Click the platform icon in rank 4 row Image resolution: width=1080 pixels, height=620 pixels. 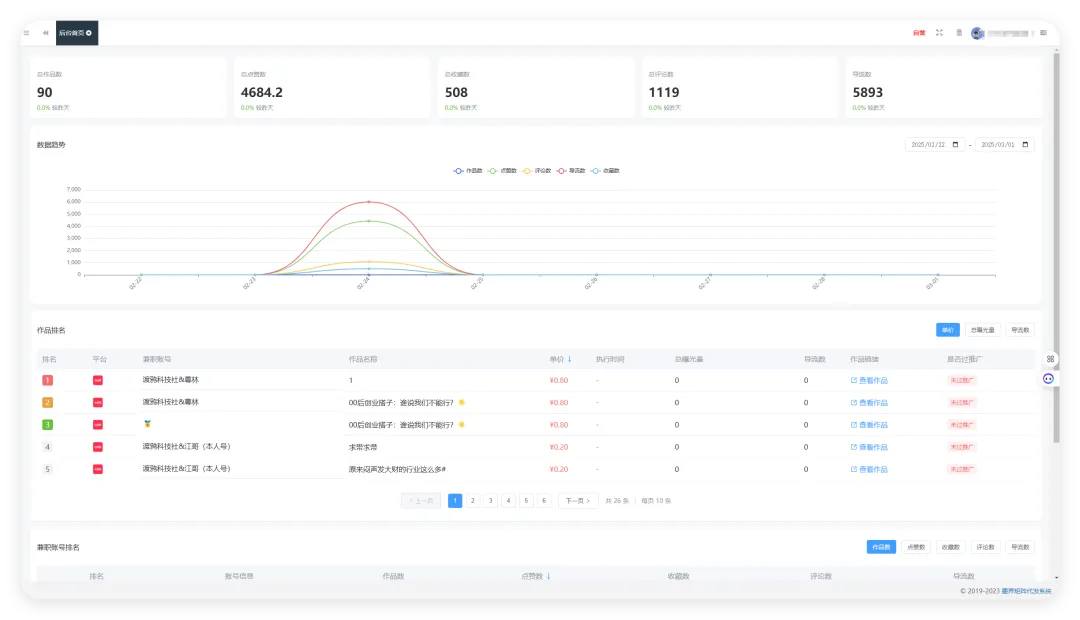tap(98, 447)
